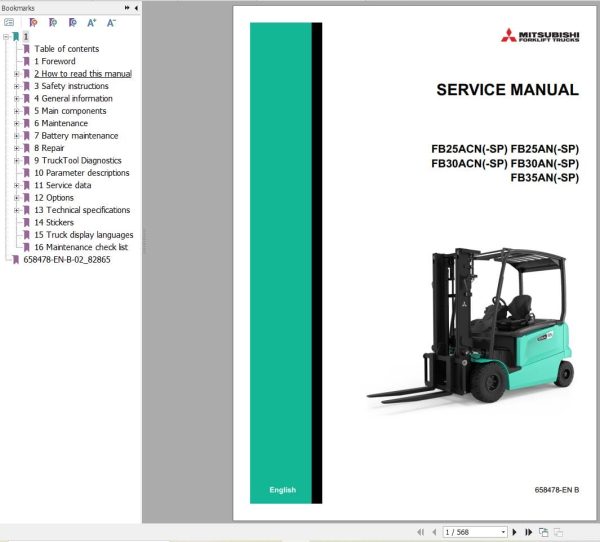Click the bookmark icon beside Table of contents
Viewport: 600px width, 542px height.
pyautogui.click(x=26, y=49)
